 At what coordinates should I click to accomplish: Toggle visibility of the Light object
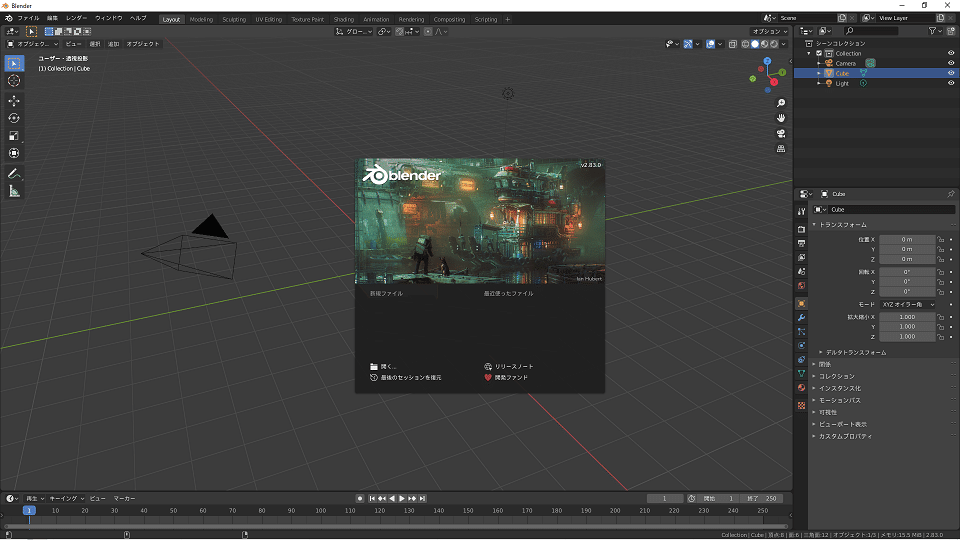point(951,83)
